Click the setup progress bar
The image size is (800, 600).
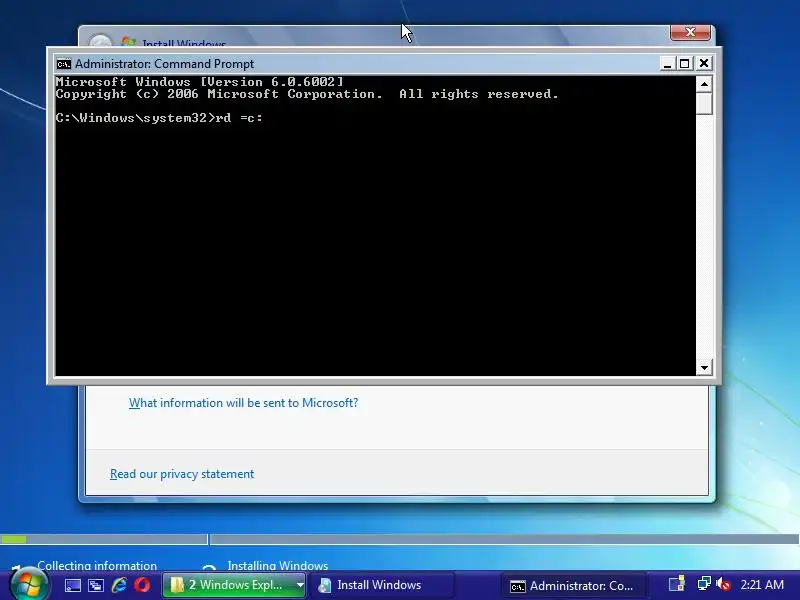400,539
